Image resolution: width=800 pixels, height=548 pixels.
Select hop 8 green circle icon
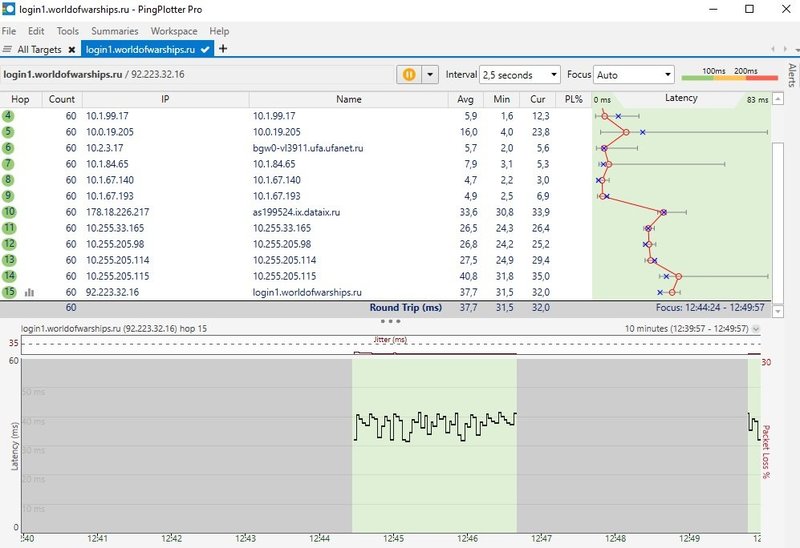click(x=8, y=180)
